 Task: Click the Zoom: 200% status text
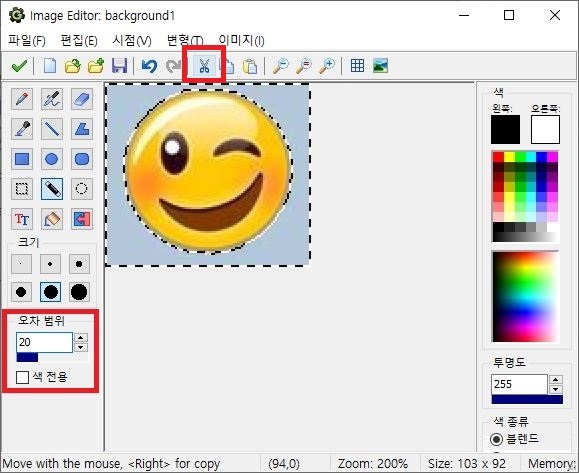373,464
